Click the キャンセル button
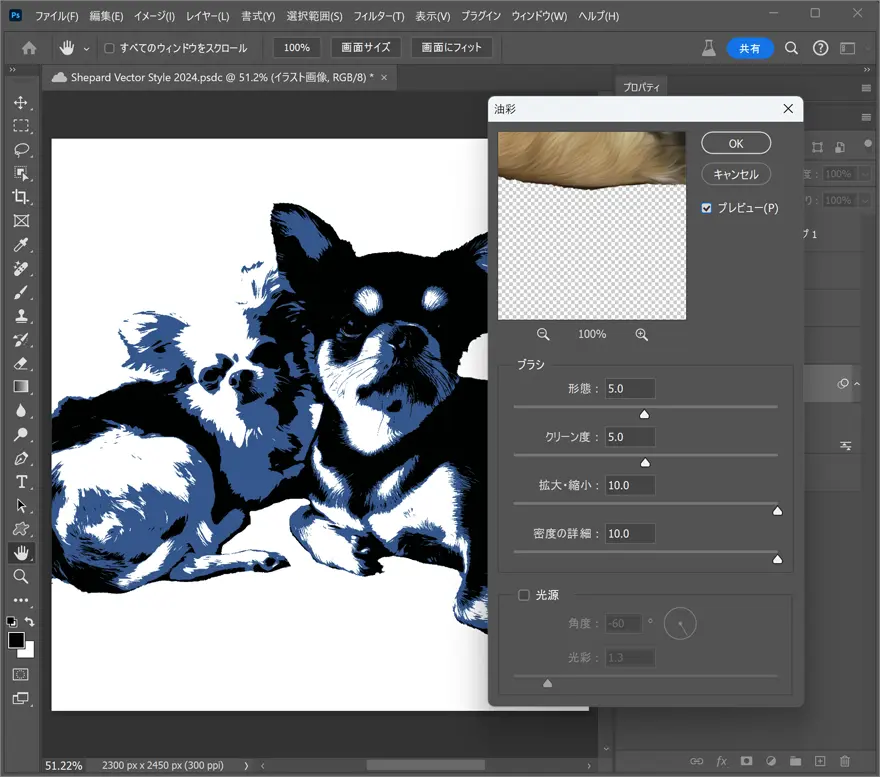Viewport: 880px width, 777px height. (x=735, y=174)
